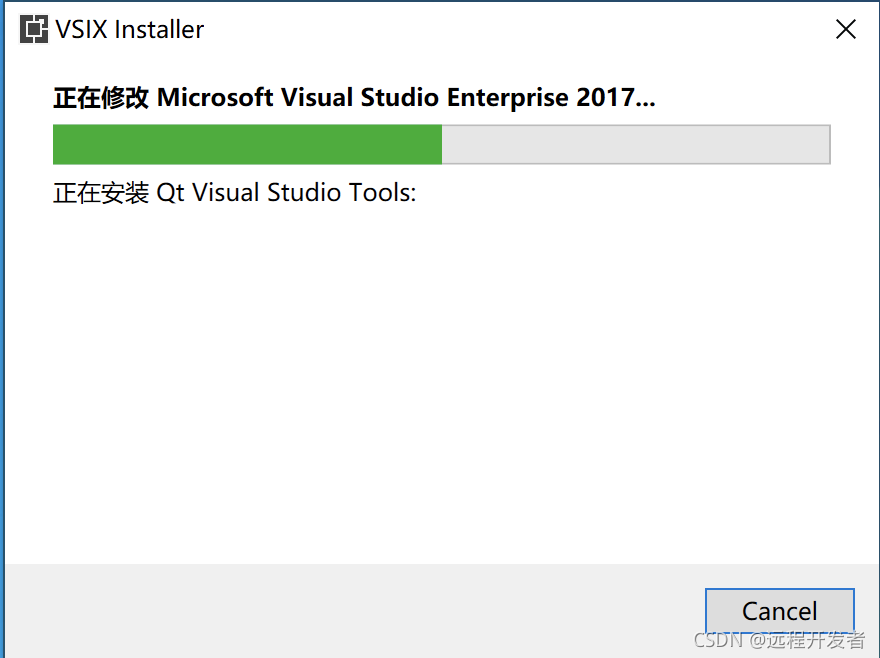Close the VSIX Installer dialog with X
This screenshot has width=880, height=658.
point(845,29)
